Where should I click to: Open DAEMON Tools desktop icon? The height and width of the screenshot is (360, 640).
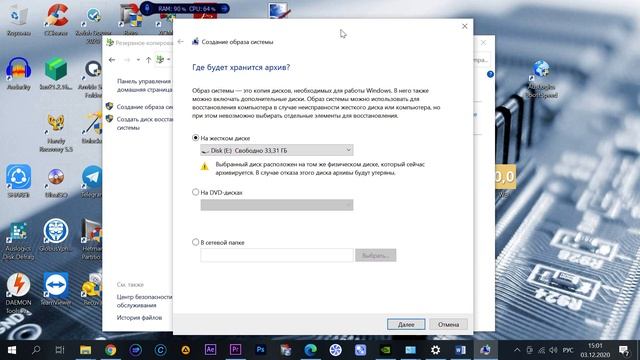[x=18, y=293]
